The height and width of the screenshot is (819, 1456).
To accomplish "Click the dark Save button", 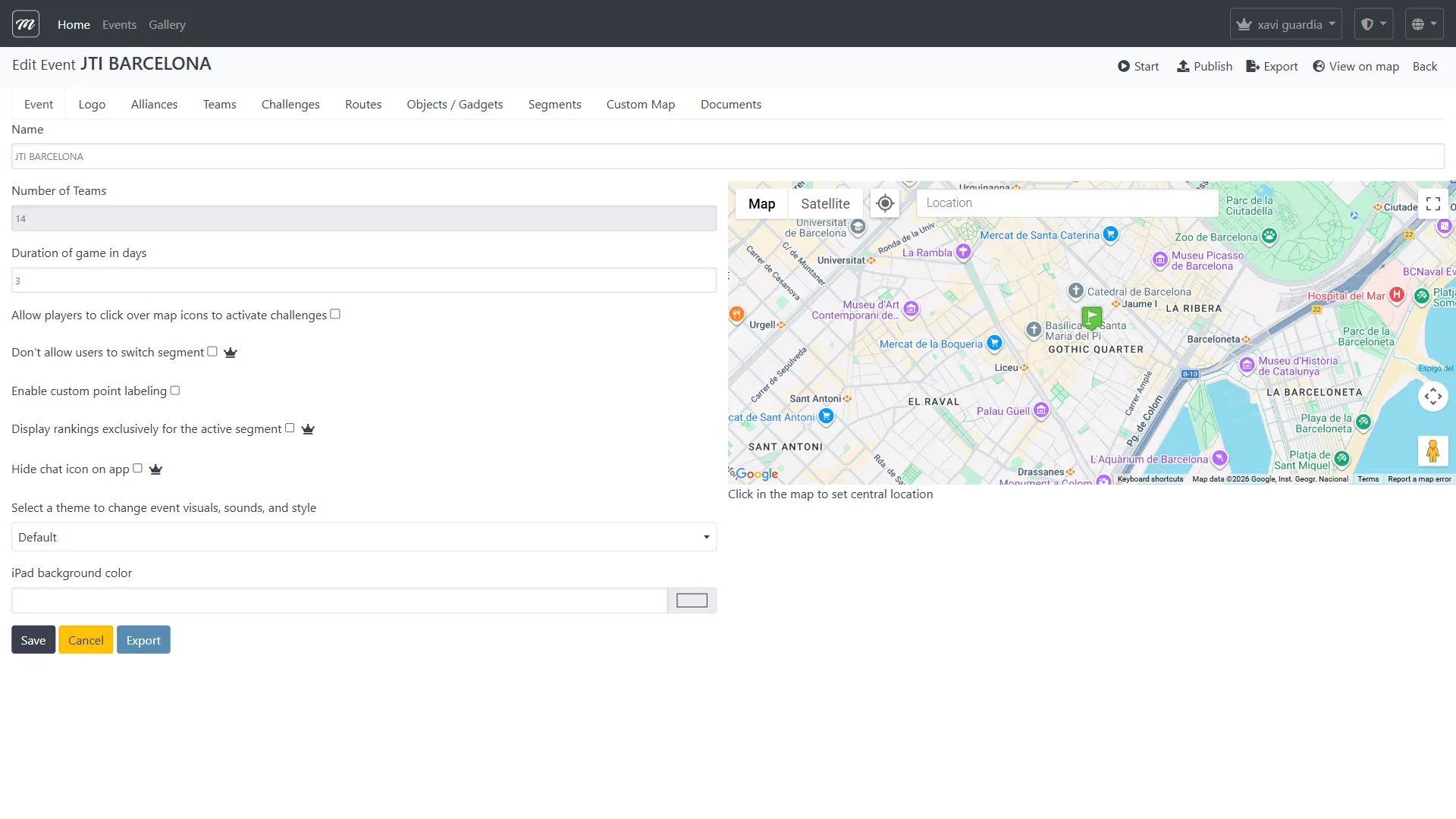I will [x=33, y=640].
